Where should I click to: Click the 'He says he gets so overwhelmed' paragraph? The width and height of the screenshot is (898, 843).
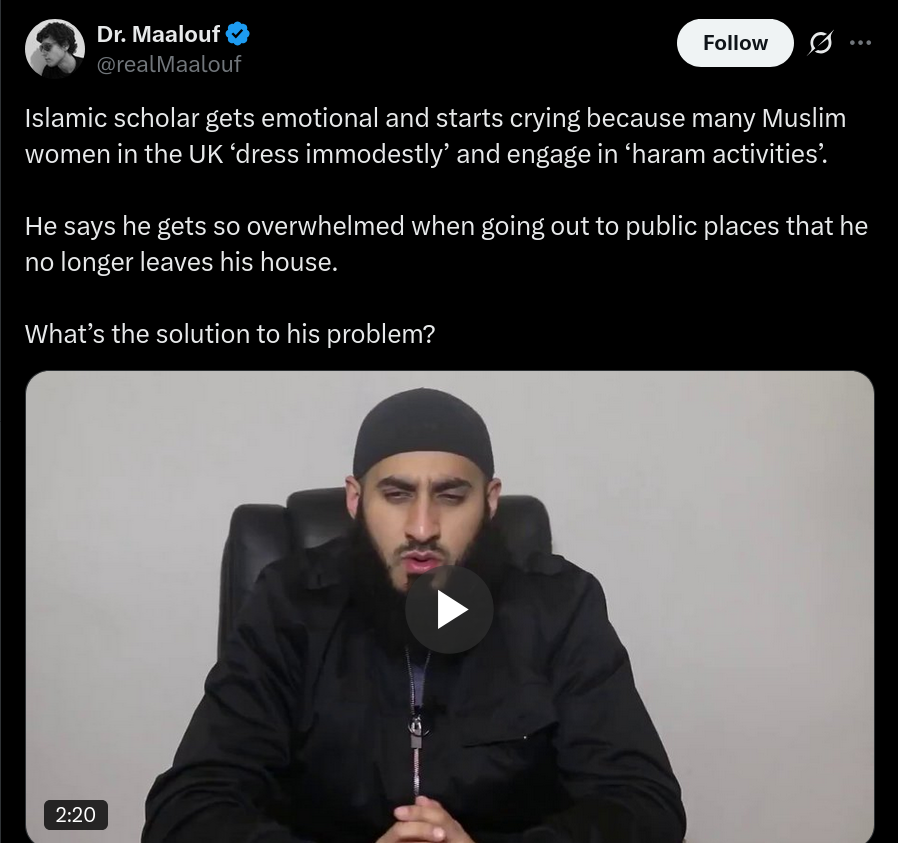click(446, 244)
